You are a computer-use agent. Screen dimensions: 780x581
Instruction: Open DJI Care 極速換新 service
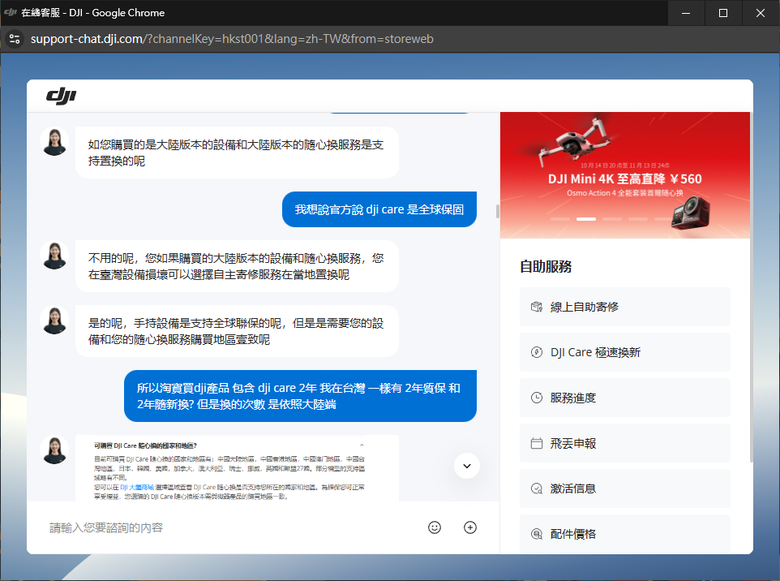tap(625, 352)
